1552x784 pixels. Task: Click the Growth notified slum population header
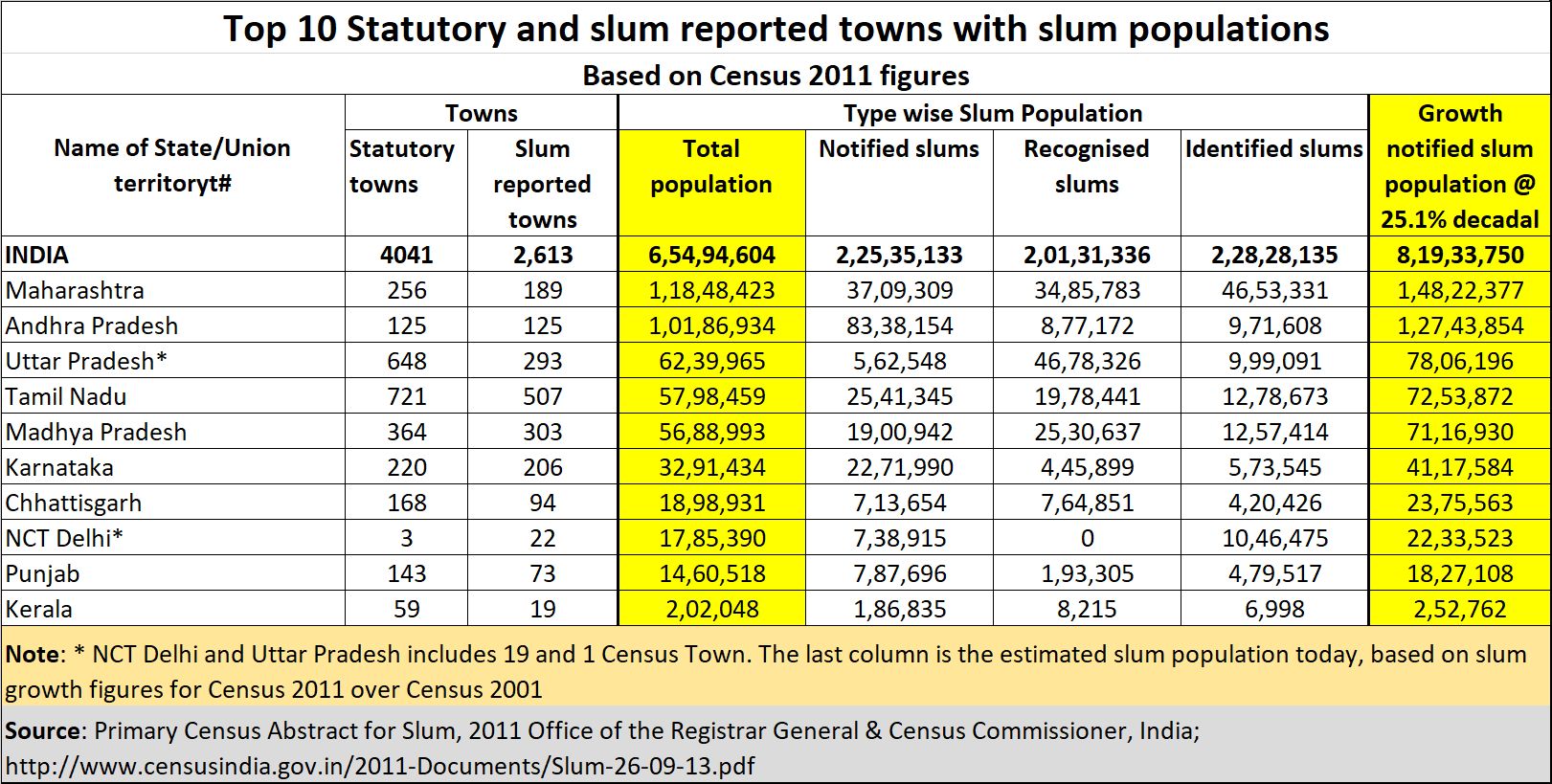point(1460,166)
